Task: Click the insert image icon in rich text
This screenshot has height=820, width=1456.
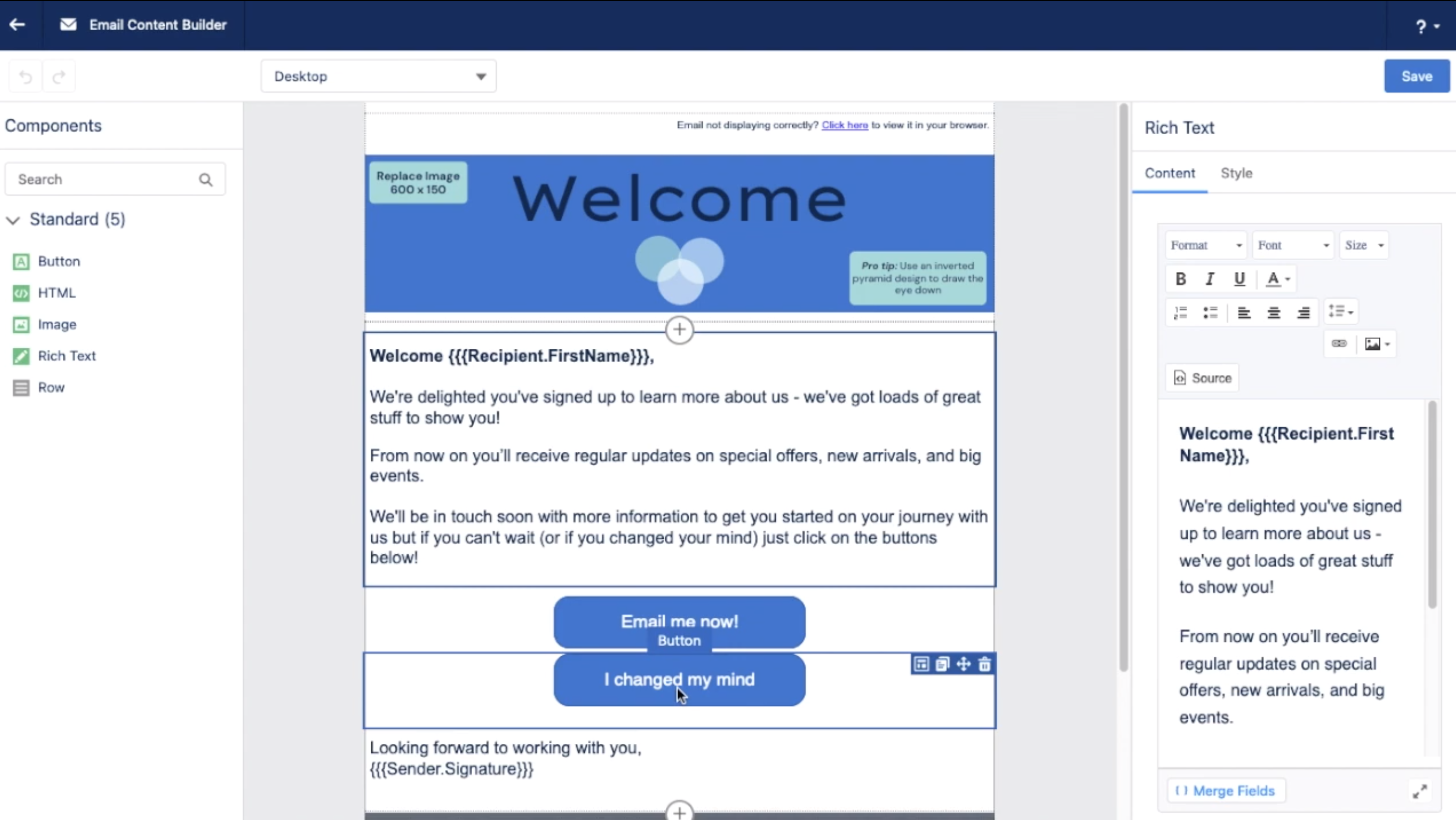Action: pos(1374,343)
